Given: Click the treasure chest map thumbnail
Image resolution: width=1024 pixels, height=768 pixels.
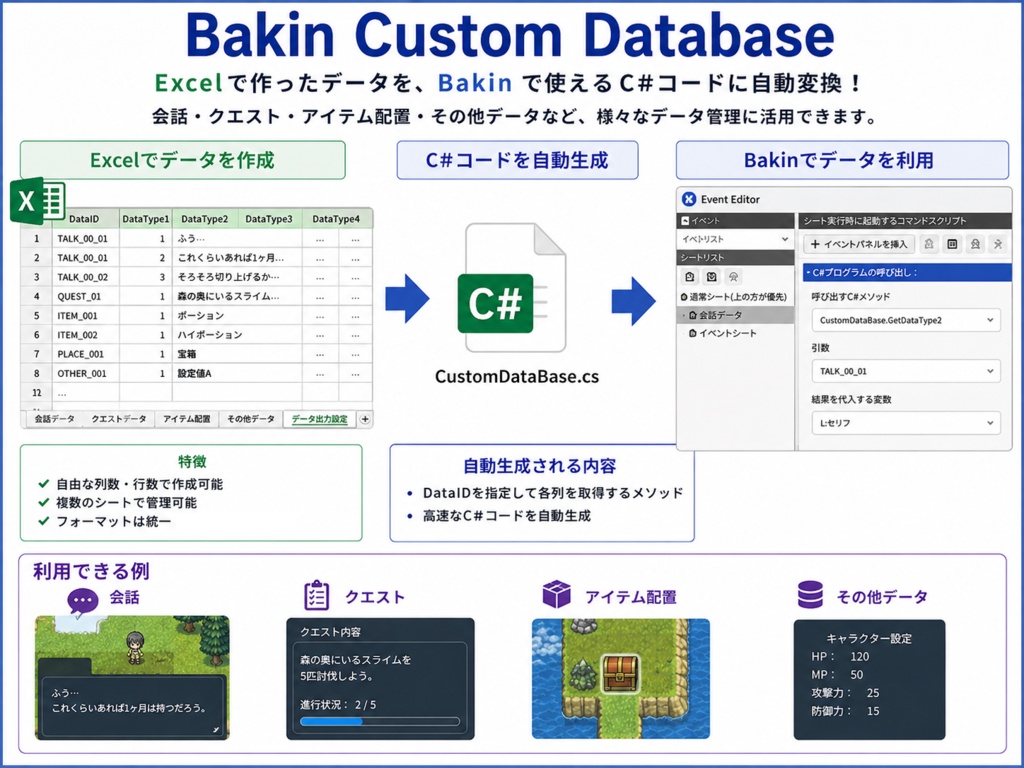Looking at the screenshot, I should pyautogui.click(x=620, y=679).
